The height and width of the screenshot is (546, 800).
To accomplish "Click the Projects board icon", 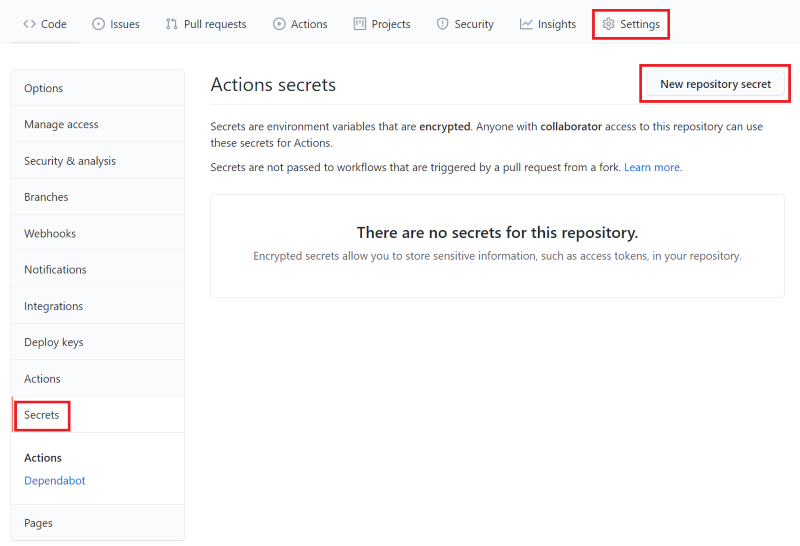I will point(359,24).
